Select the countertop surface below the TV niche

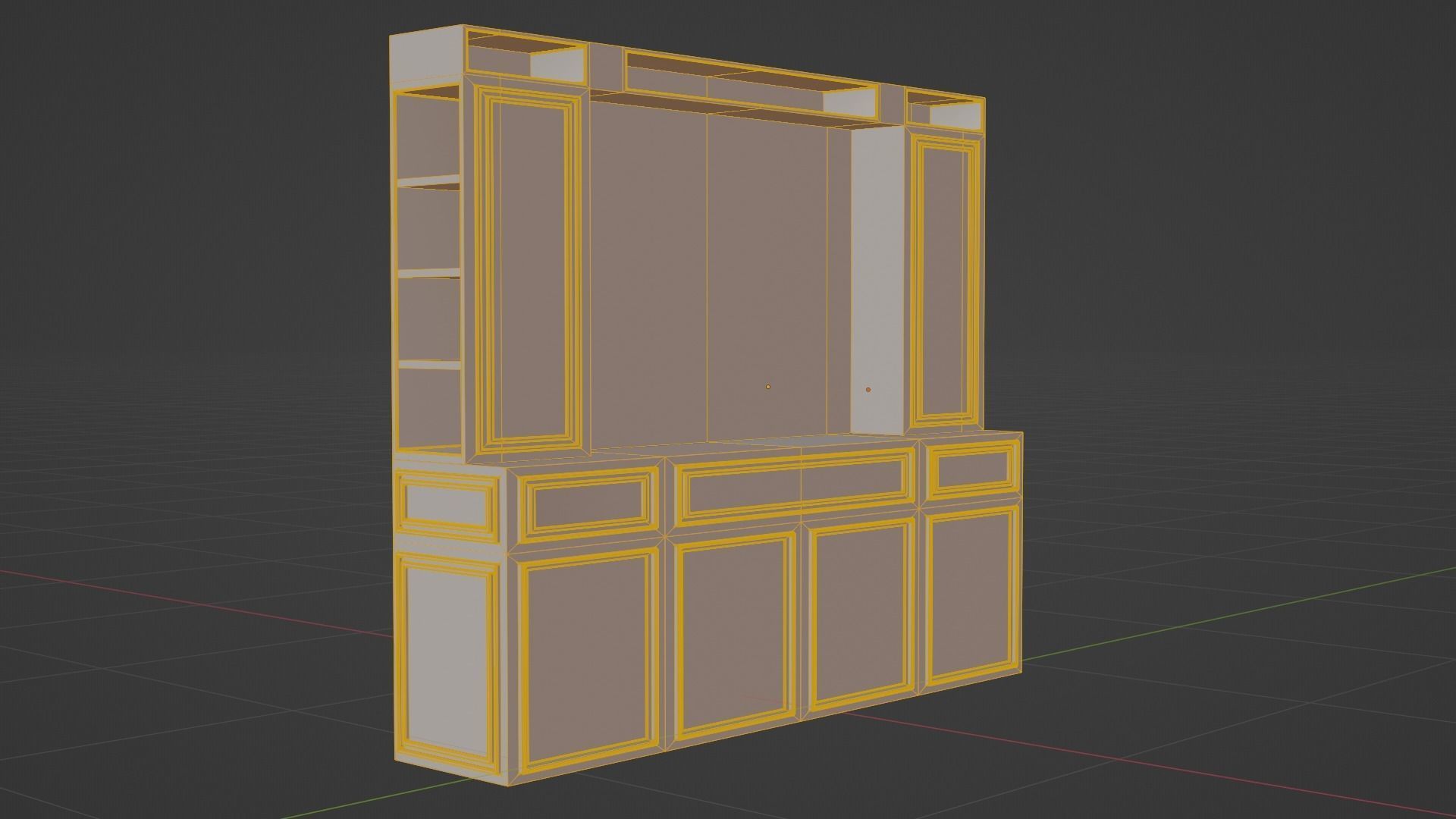[728, 447]
